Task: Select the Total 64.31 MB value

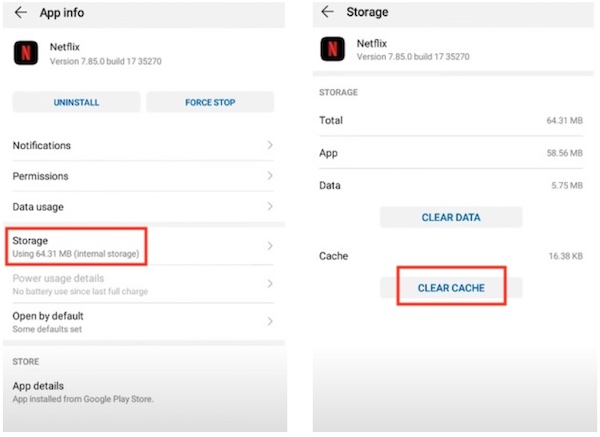Action: click(x=564, y=121)
